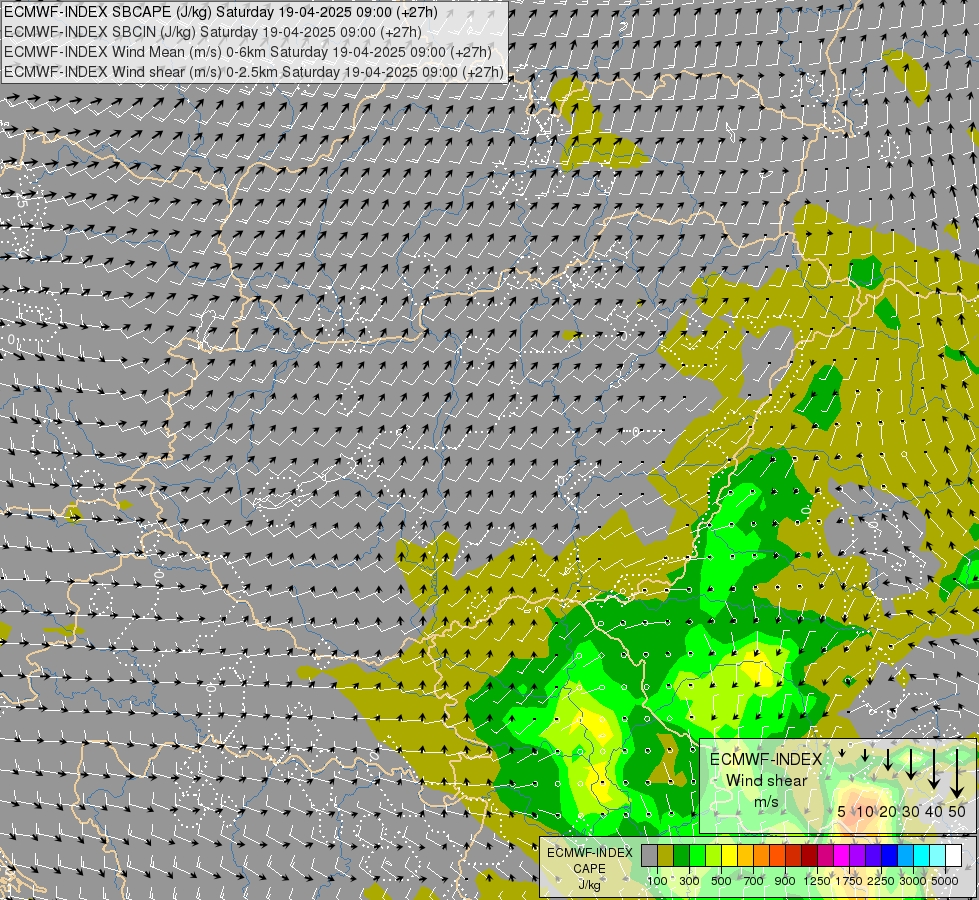The height and width of the screenshot is (900, 979).
Task: Click the shear legend arrow above 30
Action: pos(911,764)
